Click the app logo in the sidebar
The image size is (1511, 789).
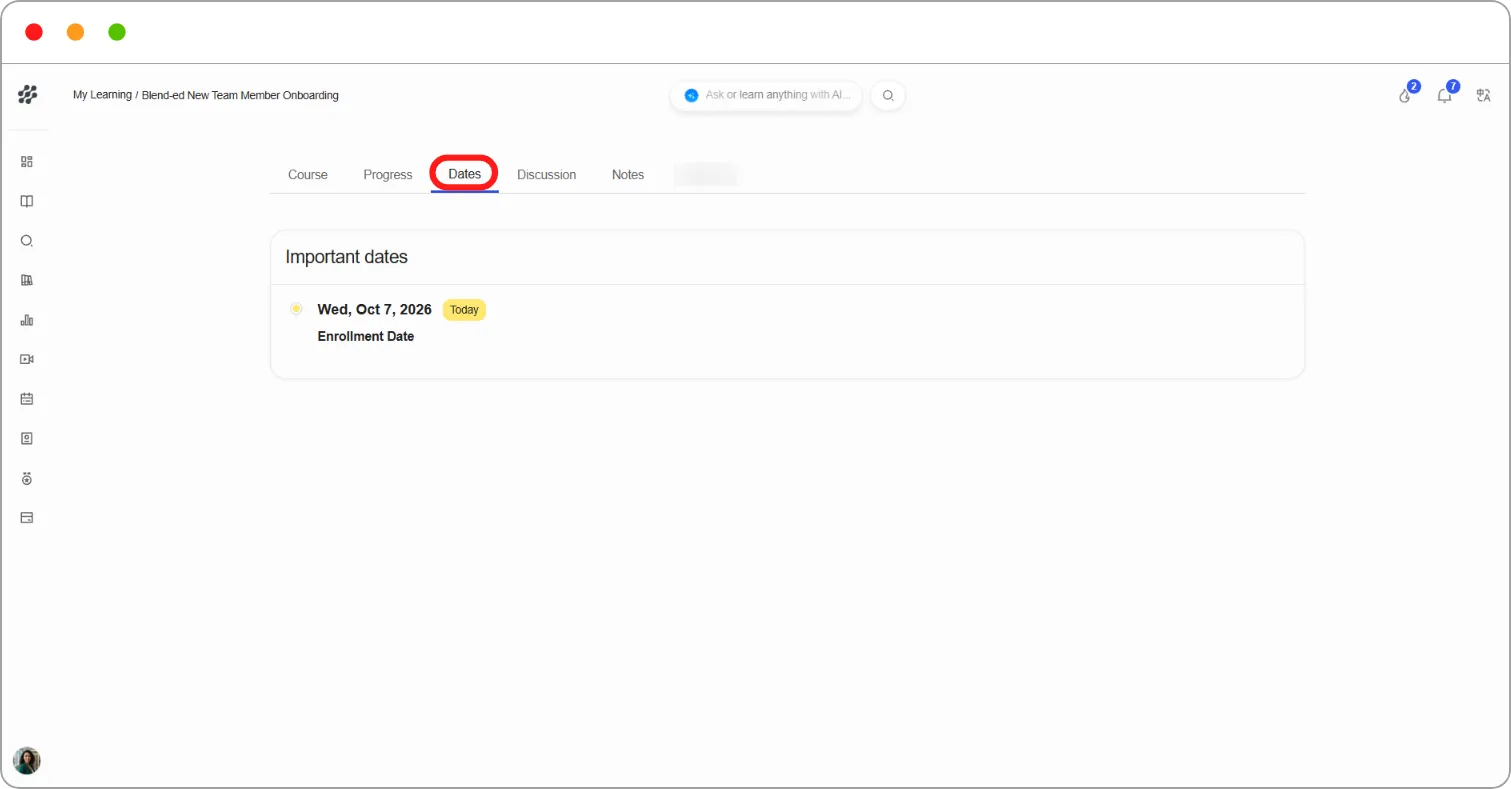pos(27,95)
